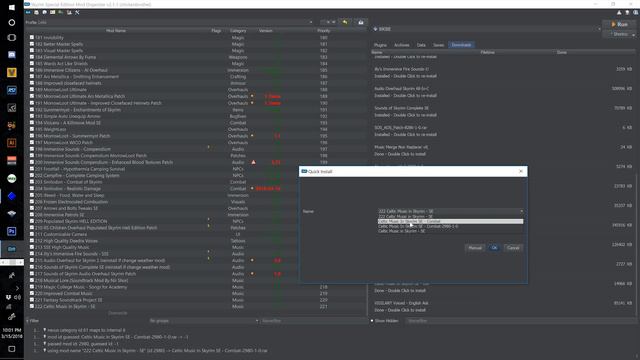Toggle checkbox for 181 Invisibility mod
The height and width of the screenshot is (360, 640).
point(32,37)
